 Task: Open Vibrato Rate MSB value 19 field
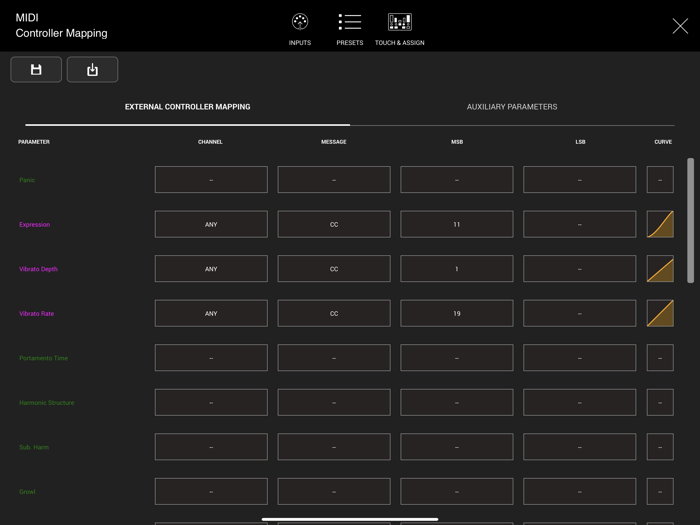click(x=457, y=313)
